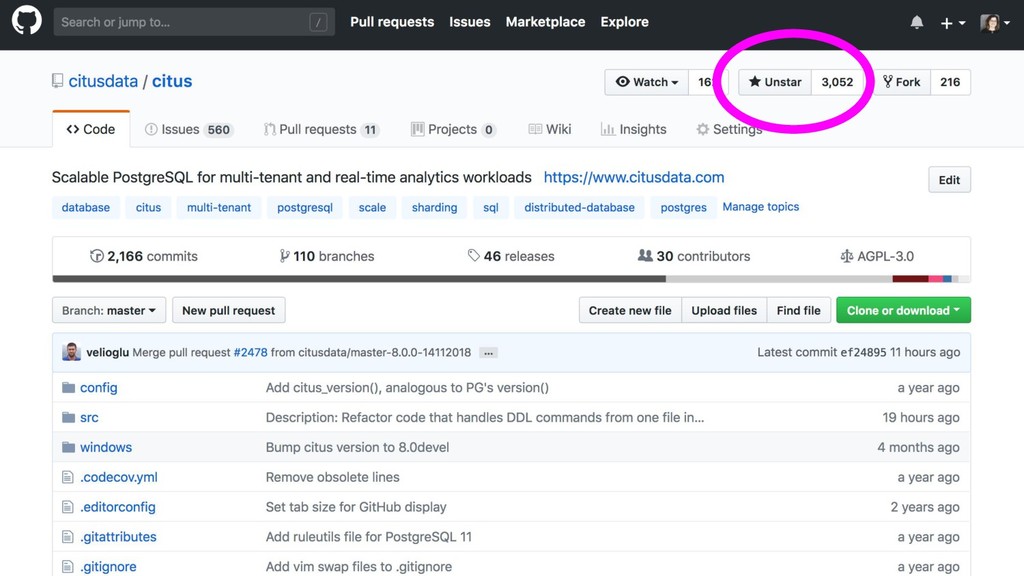1024x576 pixels.
Task: Open the .editorconfig file
Action: 118,507
